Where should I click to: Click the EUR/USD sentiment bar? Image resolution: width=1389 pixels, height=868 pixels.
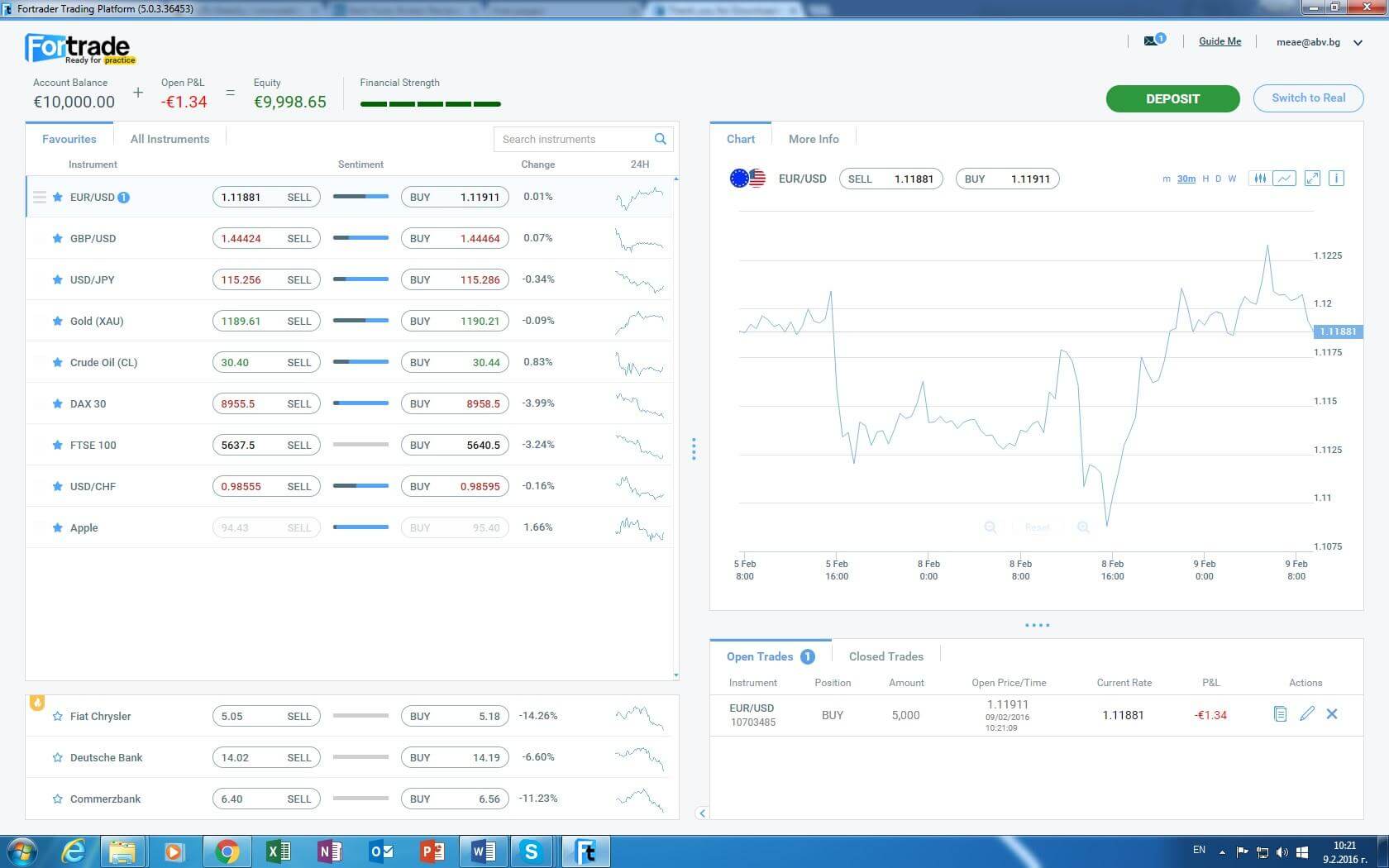click(360, 197)
